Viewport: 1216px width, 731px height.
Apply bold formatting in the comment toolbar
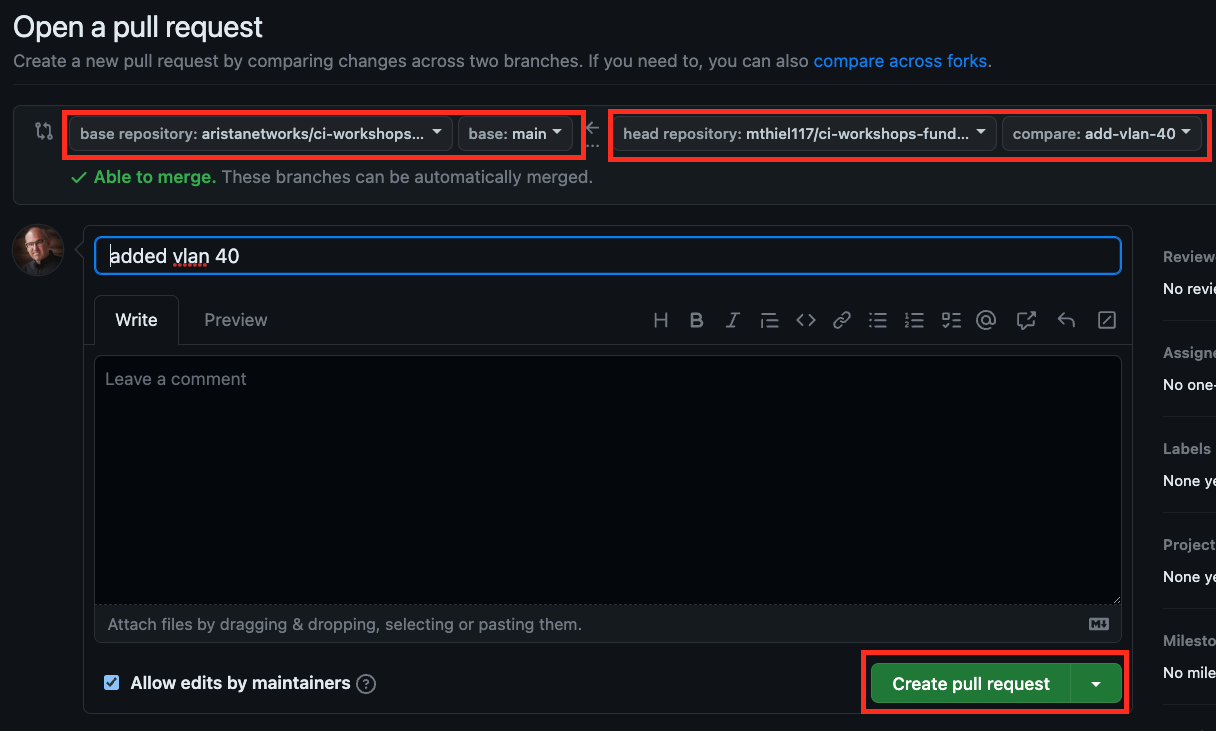[697, 320]
